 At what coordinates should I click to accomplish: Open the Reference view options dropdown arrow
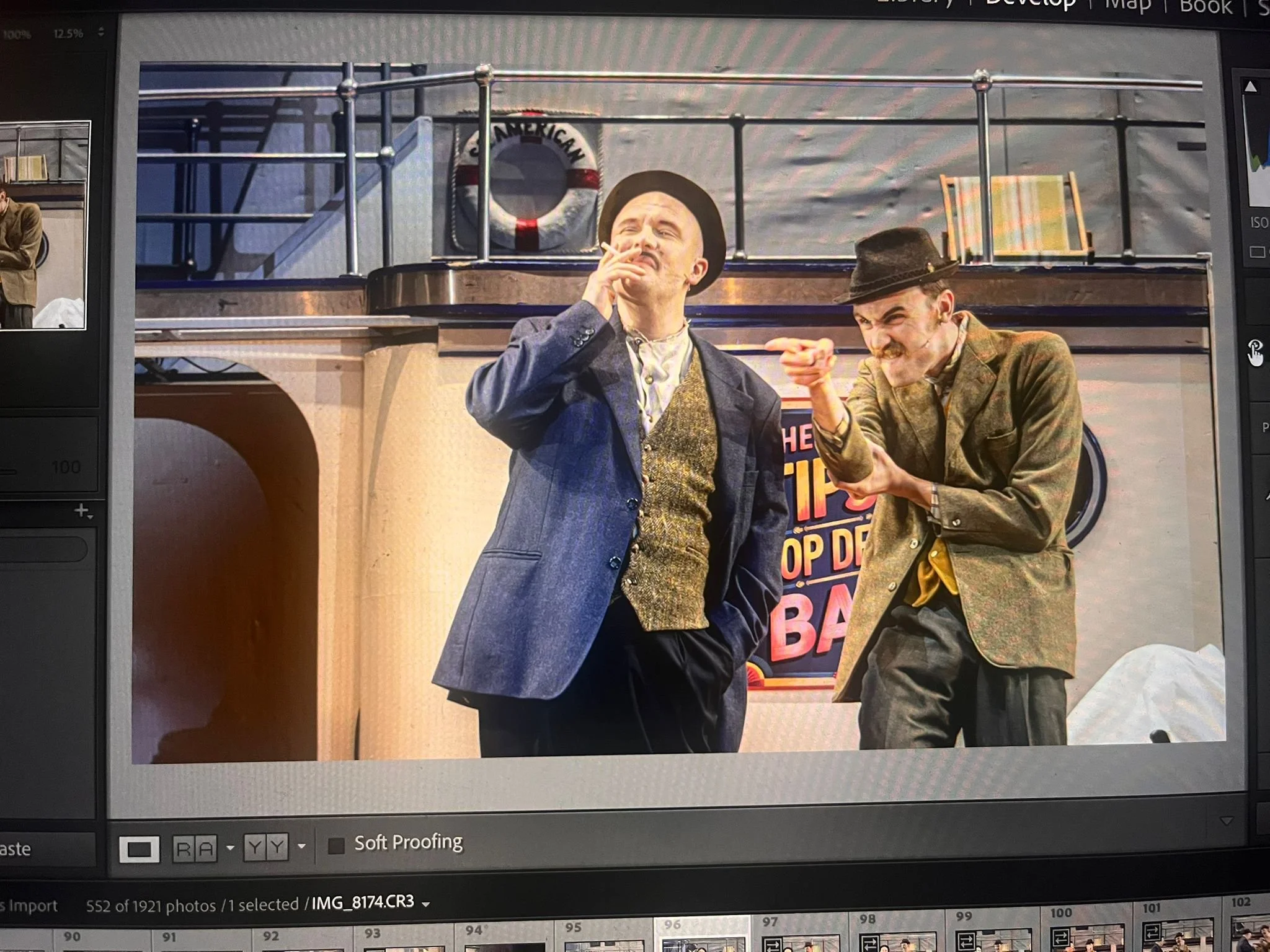231,847
